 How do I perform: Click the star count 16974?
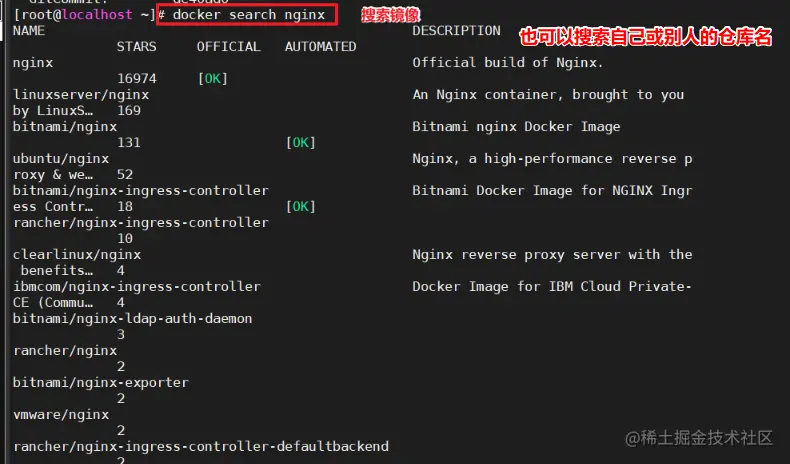point(137,79)
